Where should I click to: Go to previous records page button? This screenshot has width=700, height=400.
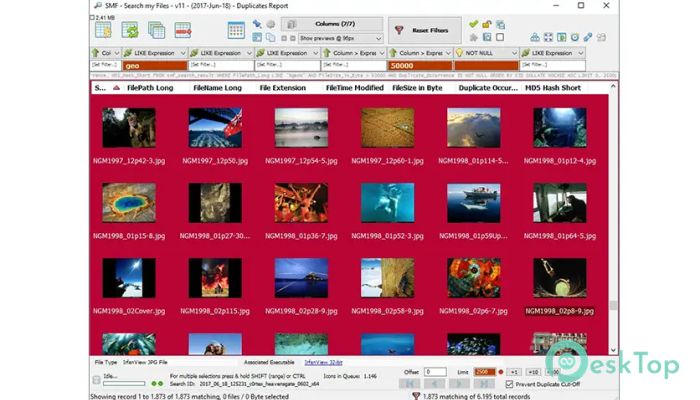(434, 383)
